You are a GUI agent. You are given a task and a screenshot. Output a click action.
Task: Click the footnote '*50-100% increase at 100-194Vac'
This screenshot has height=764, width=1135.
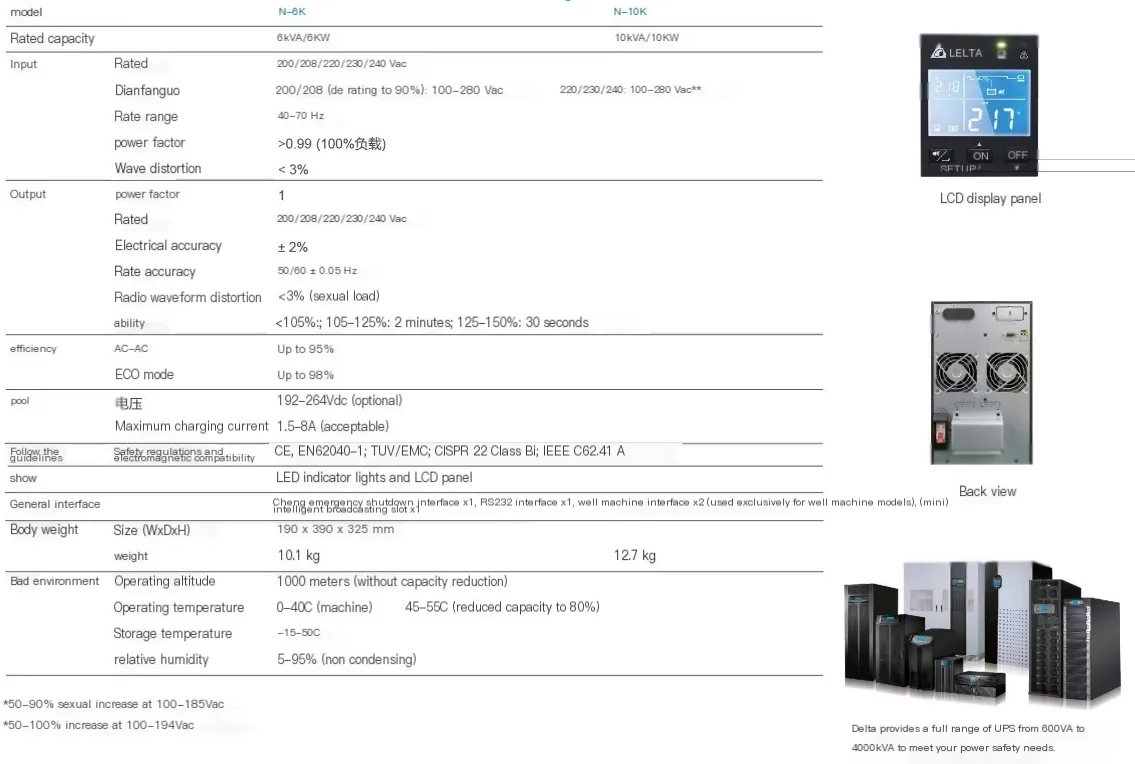point(98,725)
